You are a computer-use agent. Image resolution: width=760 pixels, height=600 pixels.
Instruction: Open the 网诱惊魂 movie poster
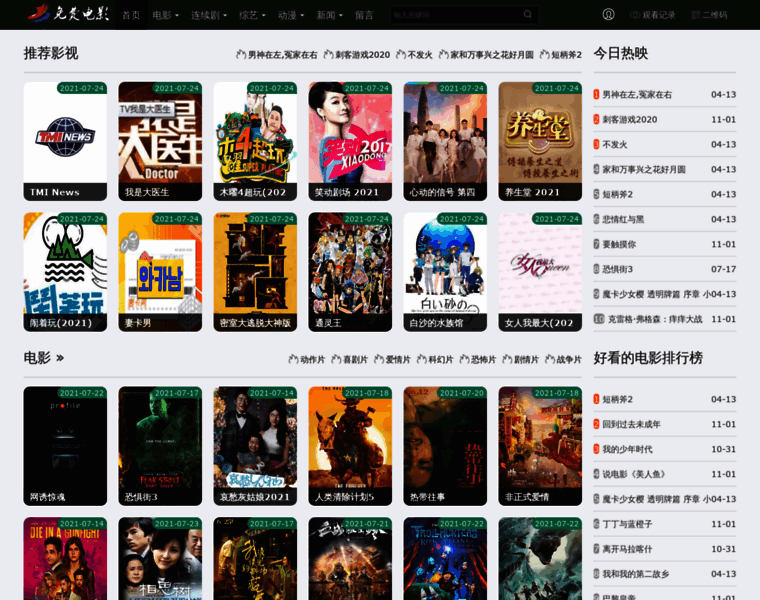65,446
